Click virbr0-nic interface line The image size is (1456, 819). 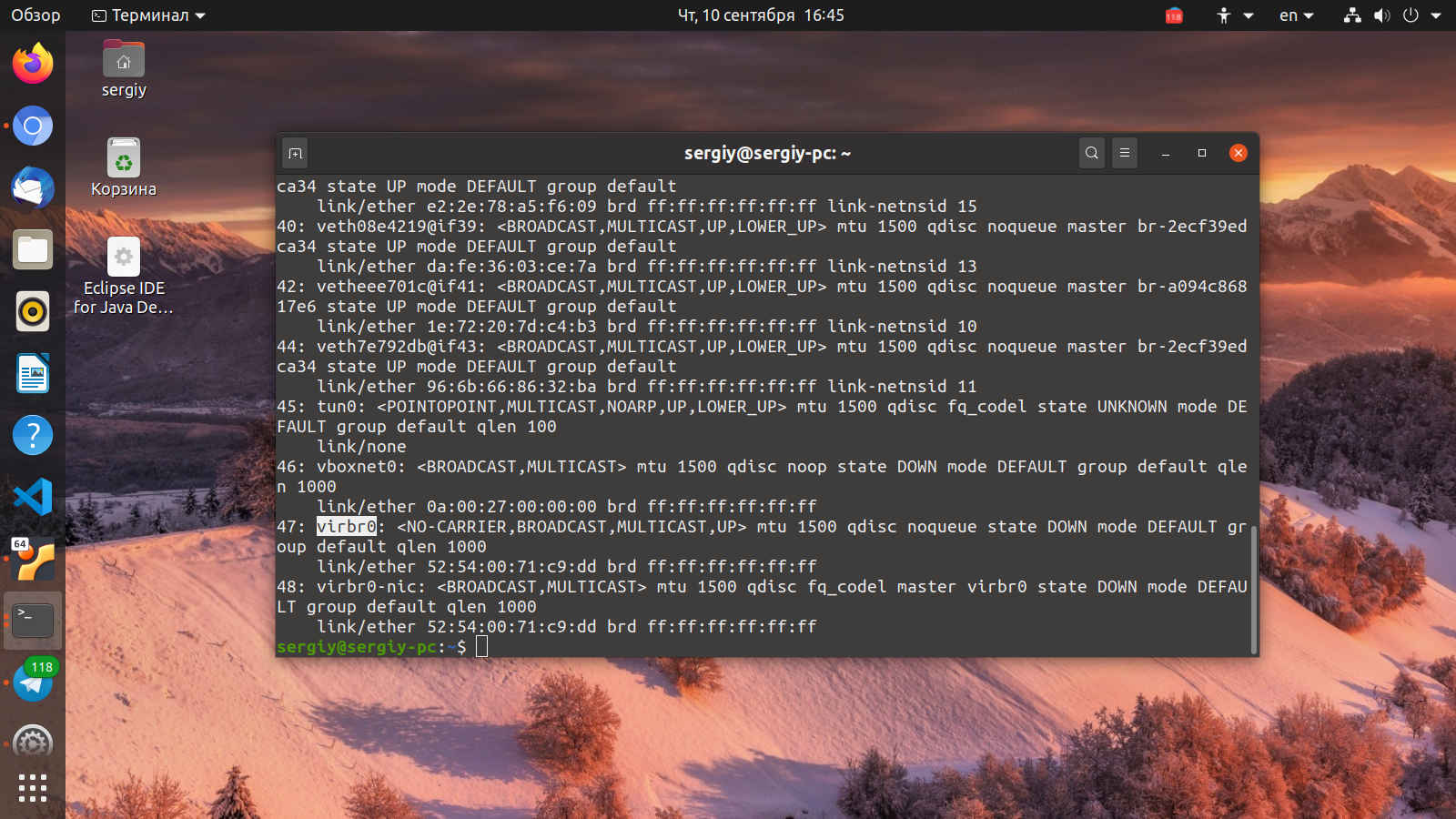tap(762, 587)
